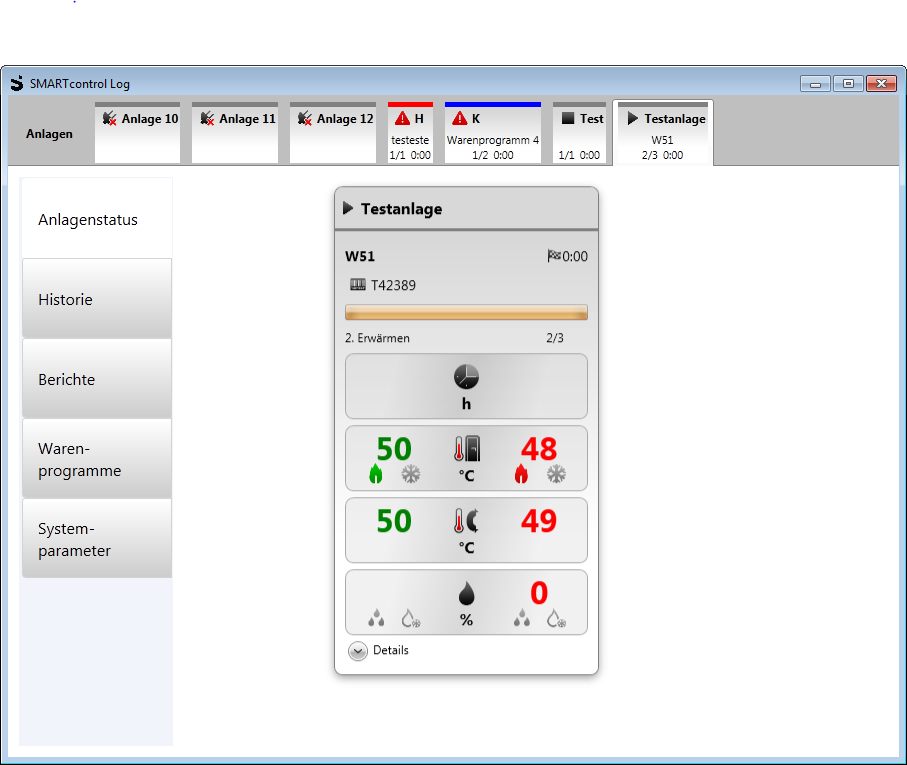Click the checkered finish flag icon
The image size is (907, 765).
point(554,257)
